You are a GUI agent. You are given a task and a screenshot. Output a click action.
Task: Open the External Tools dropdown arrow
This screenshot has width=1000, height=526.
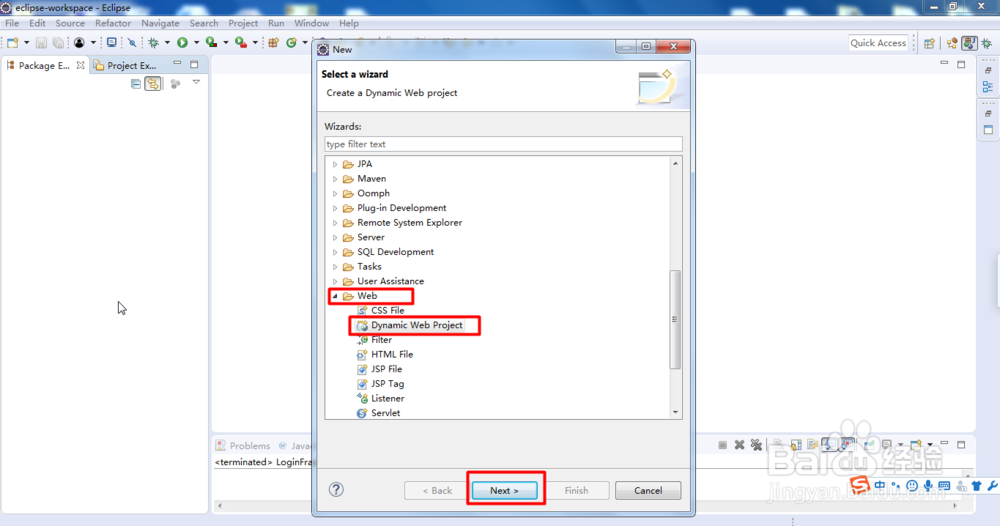click(254, 43)
